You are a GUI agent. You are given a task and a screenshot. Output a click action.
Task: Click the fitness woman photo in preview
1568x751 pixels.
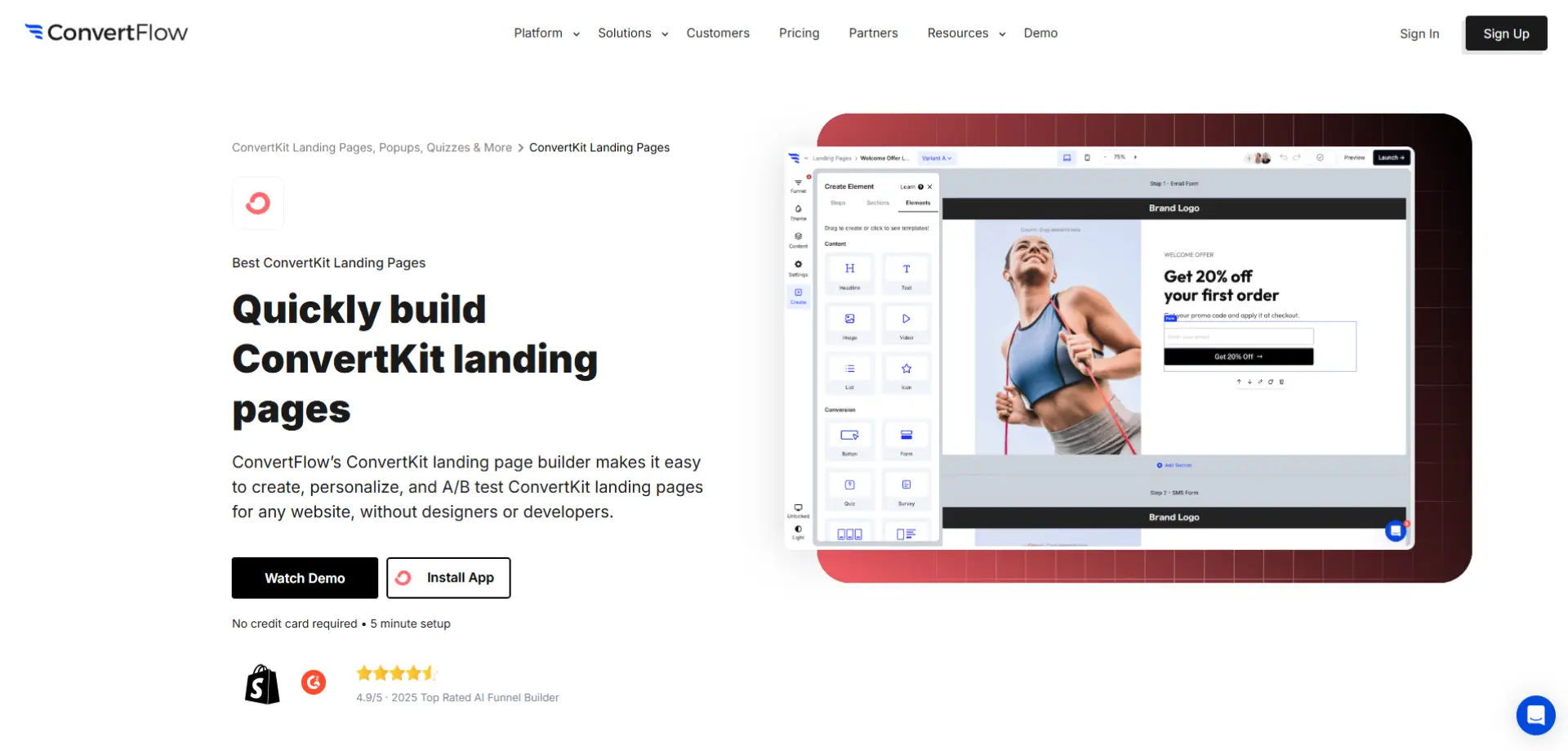[1058, 337]
